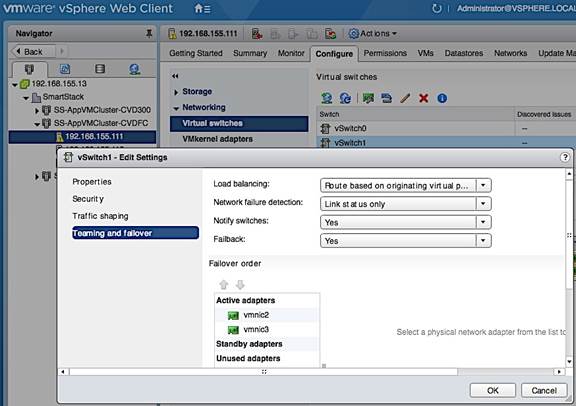Collapse the 192.168.155.13 tree node
Screen dimensions: 576x406
coord(15,85)
